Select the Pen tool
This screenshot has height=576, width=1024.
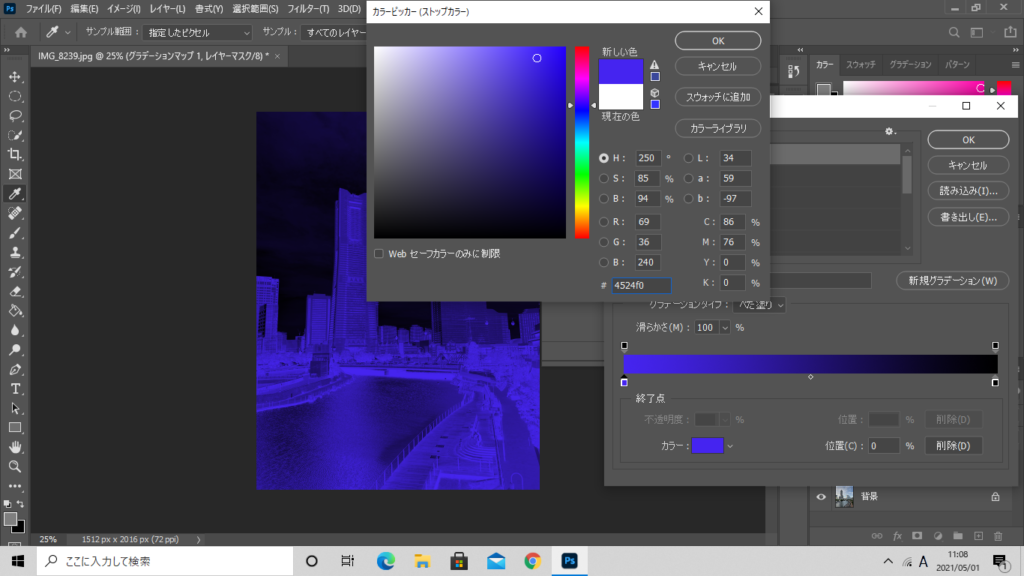15,370
